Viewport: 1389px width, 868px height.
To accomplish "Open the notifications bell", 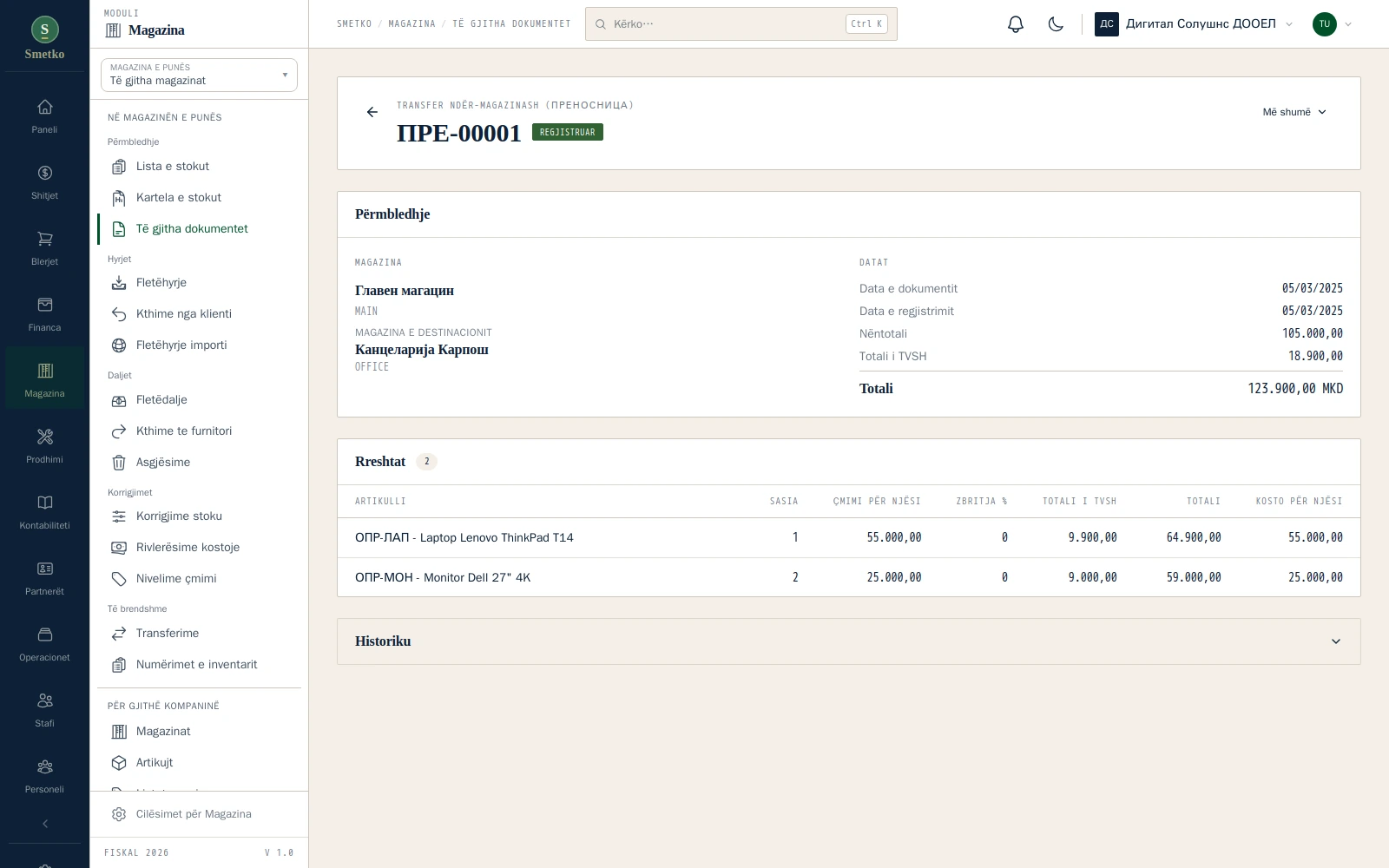I will (1016, 24).
